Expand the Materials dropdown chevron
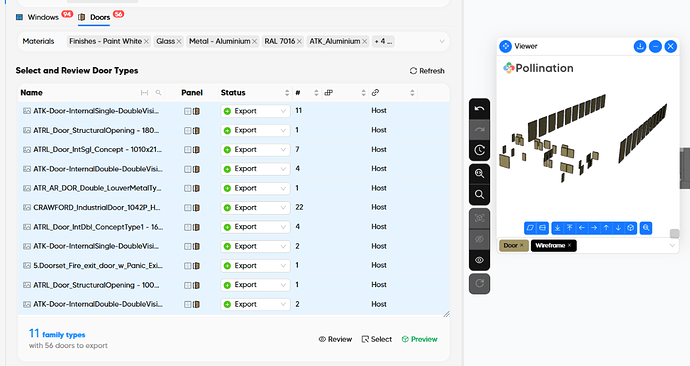 click(442, 41)
